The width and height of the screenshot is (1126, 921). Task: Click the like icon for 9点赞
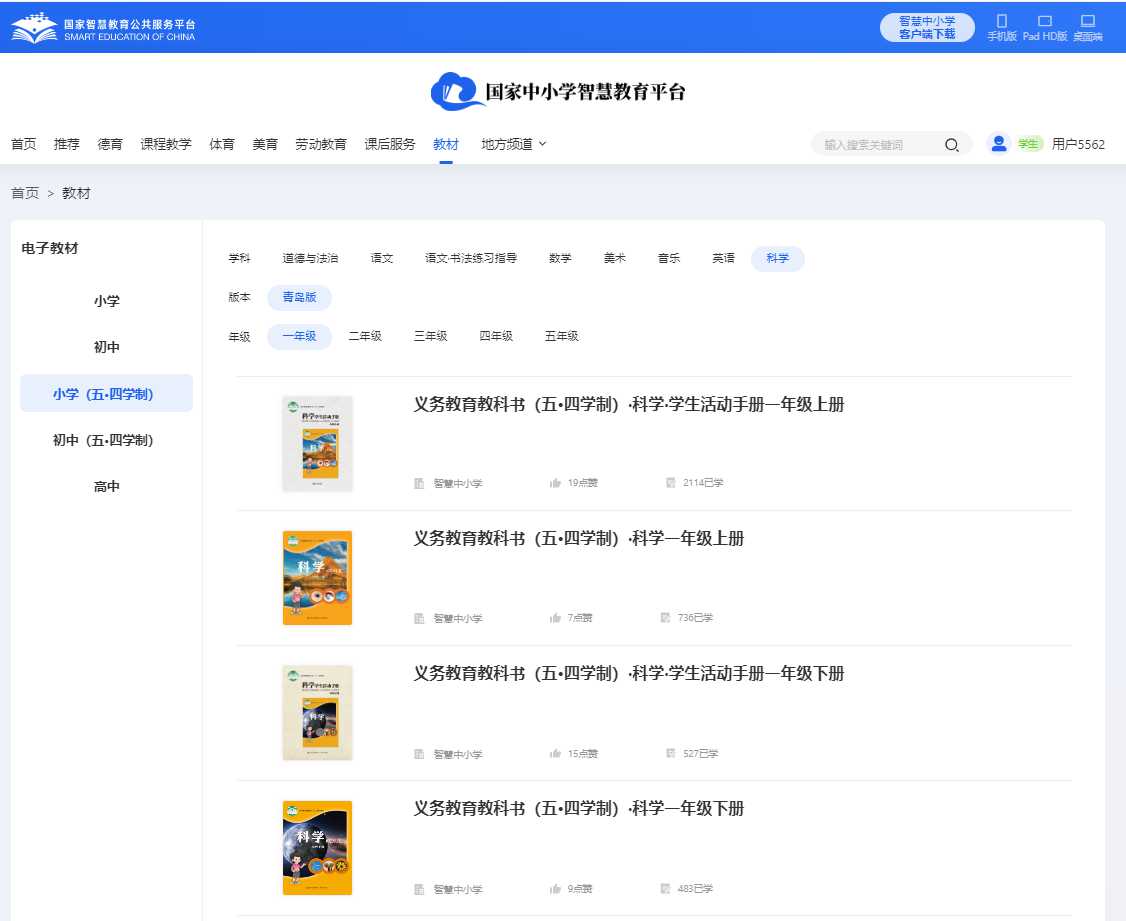pos(555,889)
